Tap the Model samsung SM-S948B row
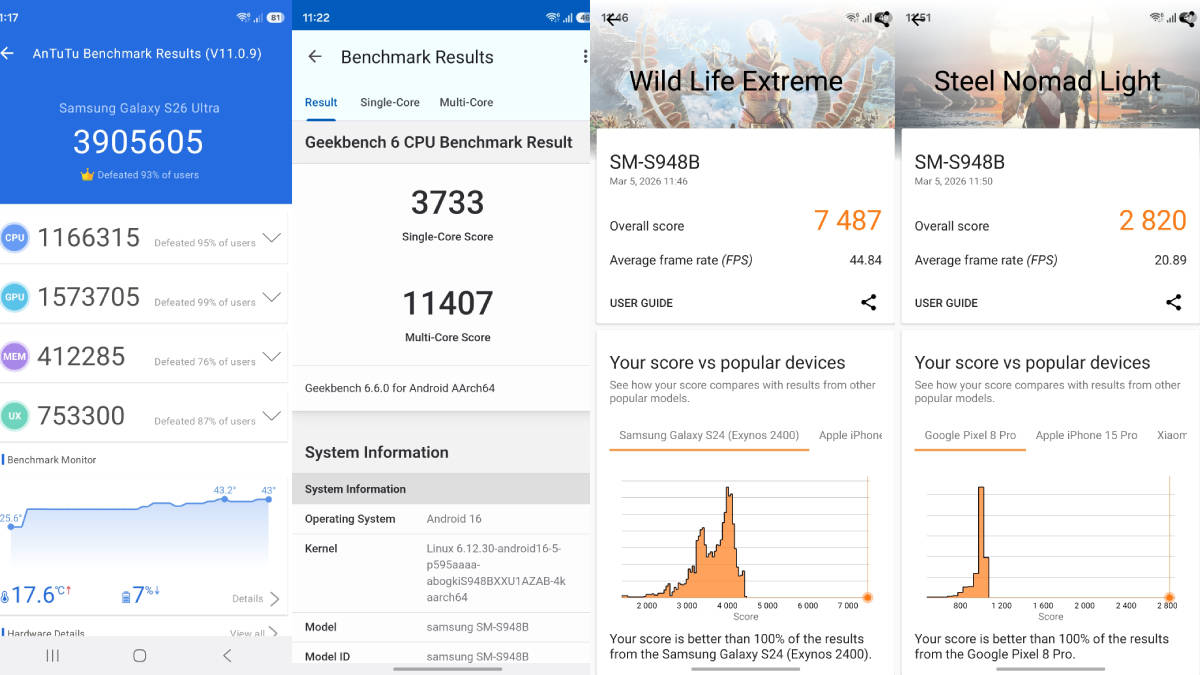 [x=441, y=627]
